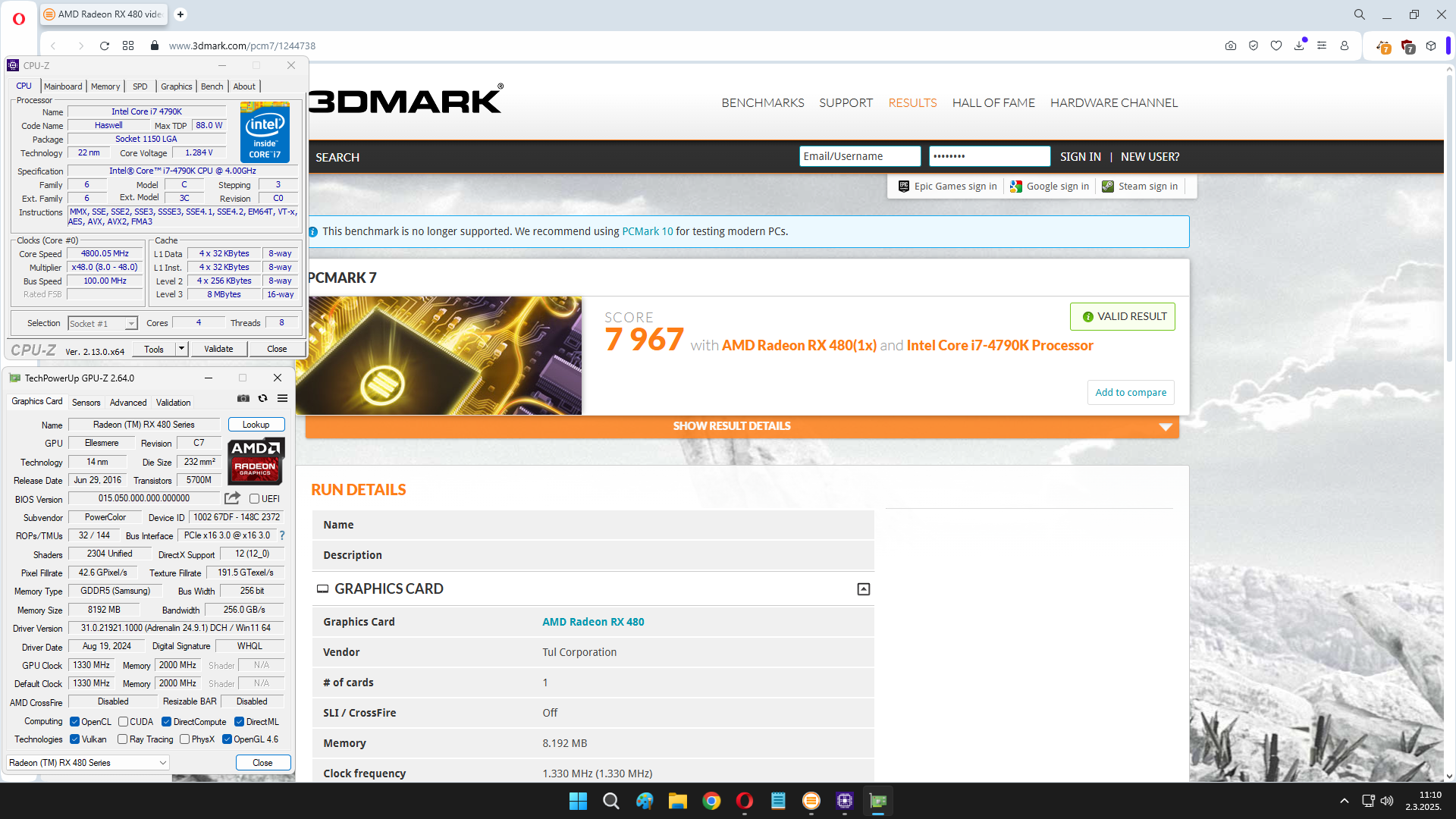
Task: Click password input field
Action: point(990,156)
